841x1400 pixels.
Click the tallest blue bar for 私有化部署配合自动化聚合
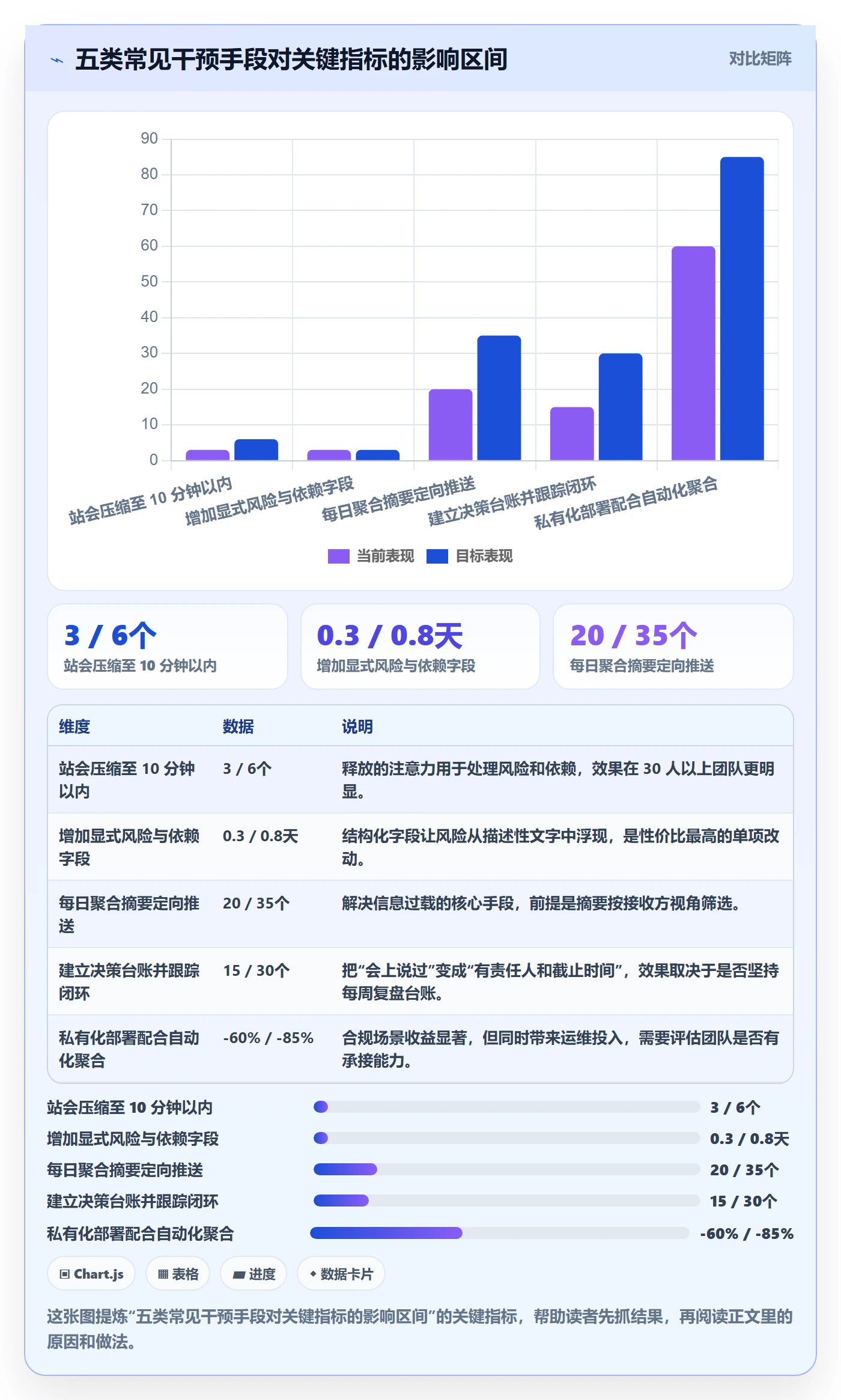pyautogui.click(x=742, y=309)
